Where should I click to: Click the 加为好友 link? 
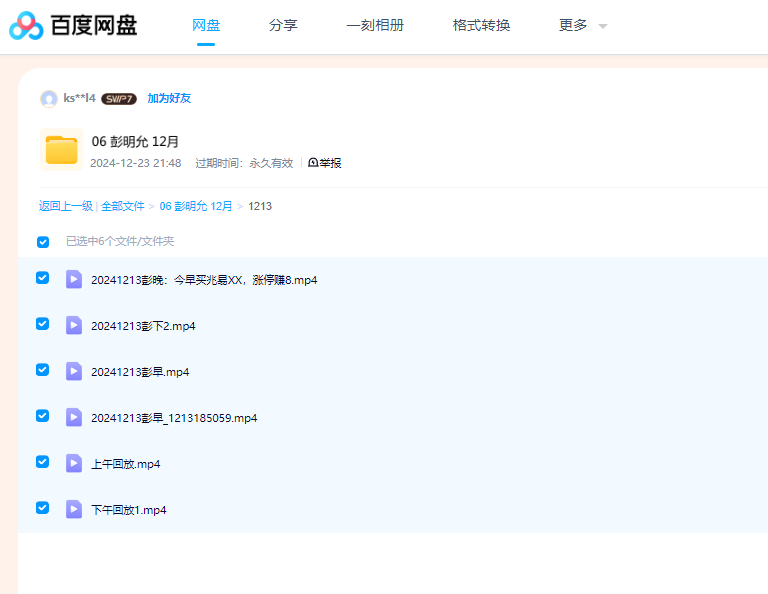pyautogui.click(x=169, y=98)
